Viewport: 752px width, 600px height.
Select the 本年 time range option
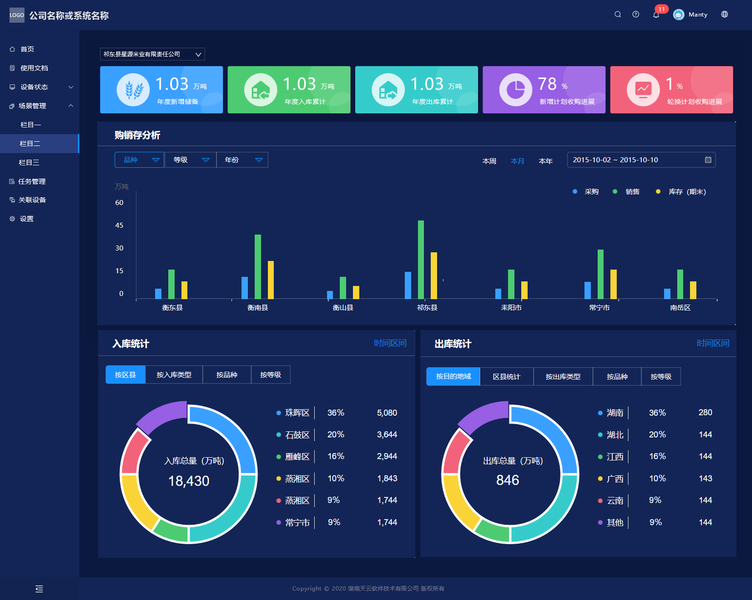pos(546,161)
